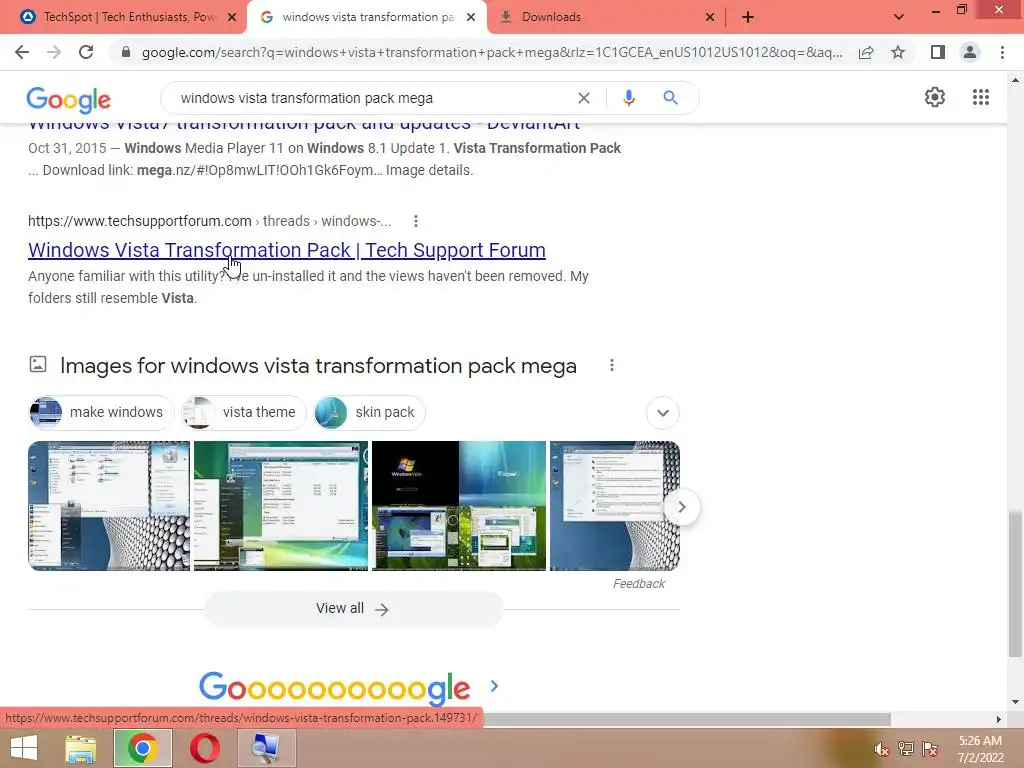Open Action Center flag icon
This screenshot has width=1024, height=768.
930,749
